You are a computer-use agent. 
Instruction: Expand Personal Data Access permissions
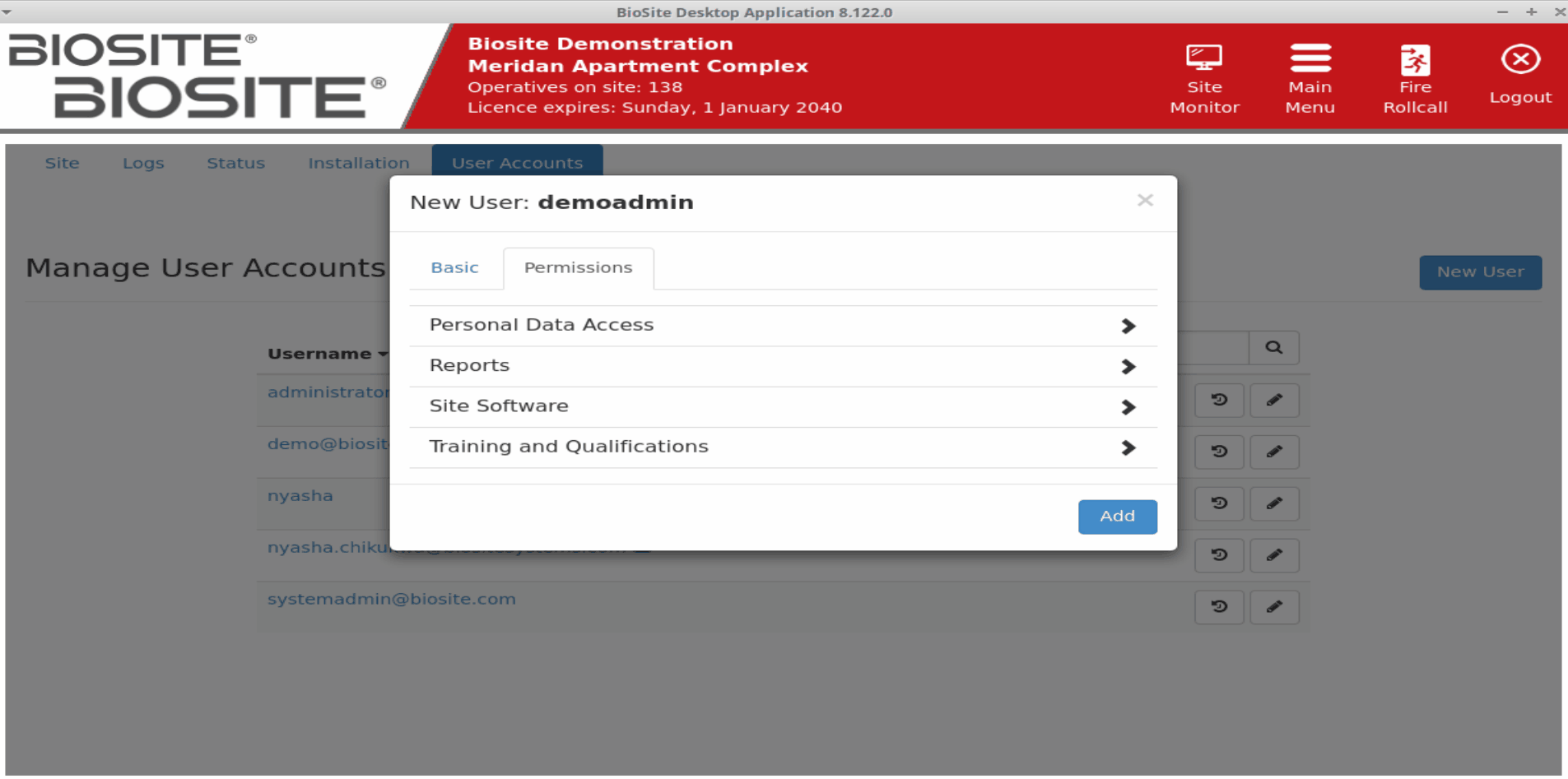pos(783,326)
